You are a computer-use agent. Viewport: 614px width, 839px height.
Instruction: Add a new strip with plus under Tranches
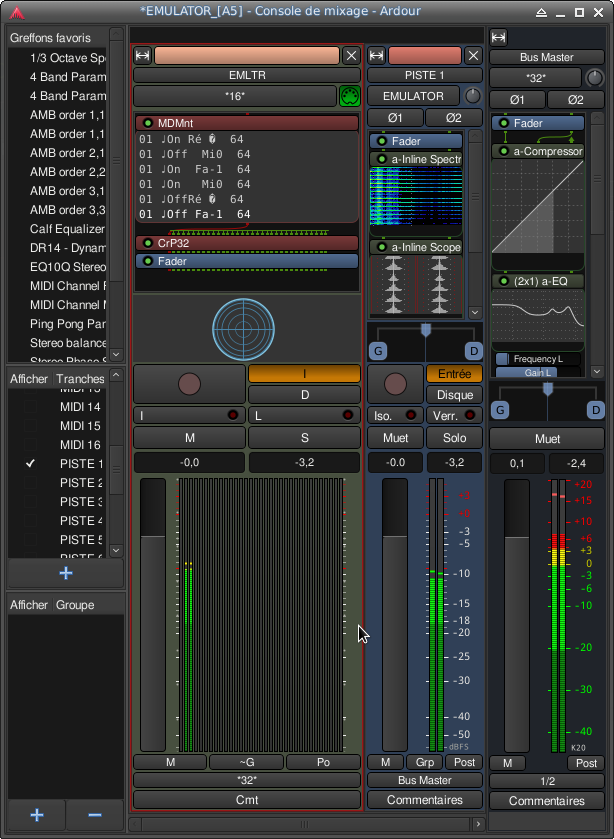pyautogui.click(x=66, y=573)
